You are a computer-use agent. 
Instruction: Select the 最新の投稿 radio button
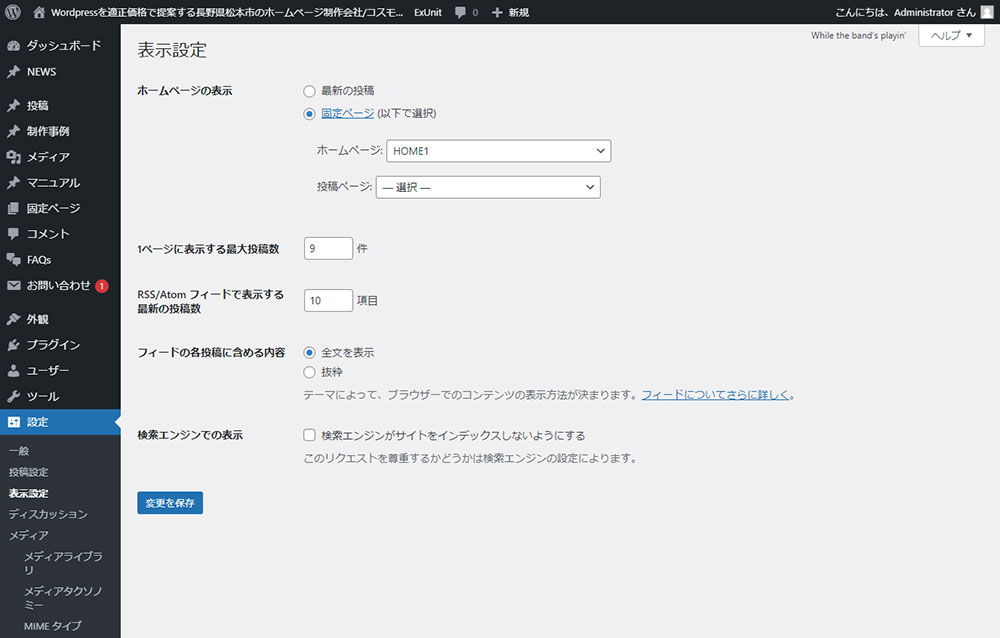point(309,91)
